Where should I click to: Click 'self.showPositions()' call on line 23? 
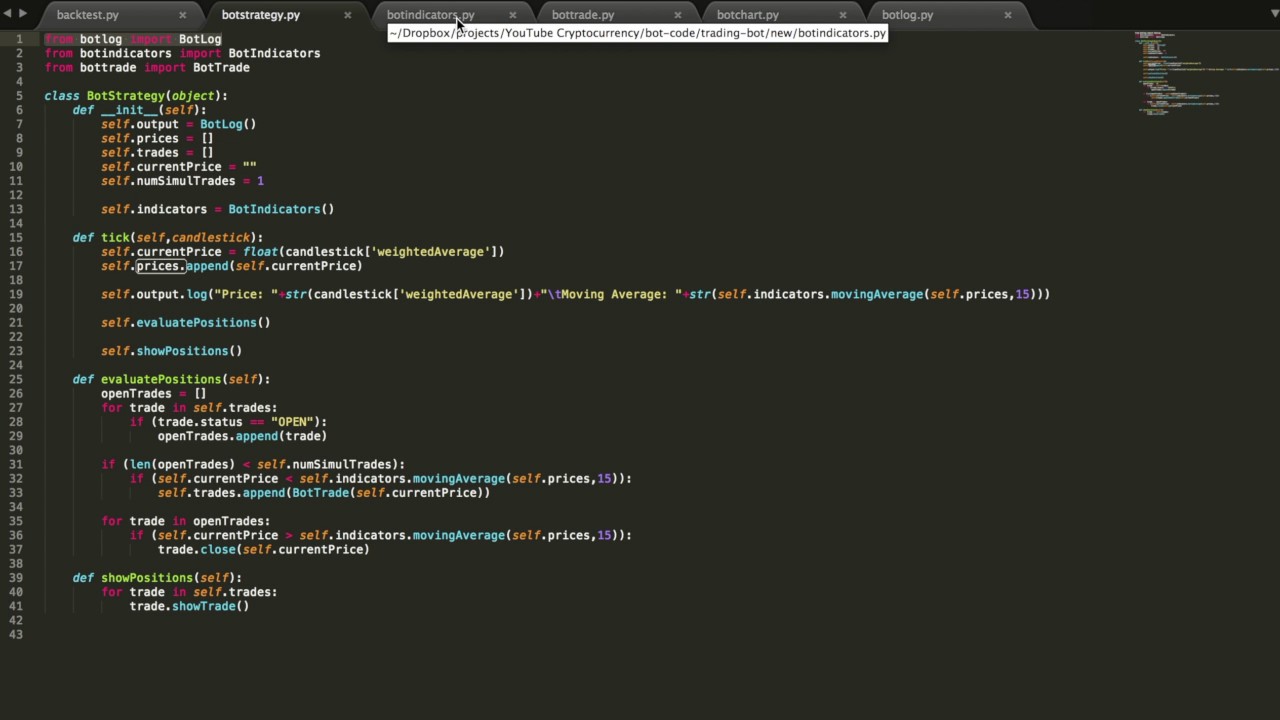click(x=171, y=351)
